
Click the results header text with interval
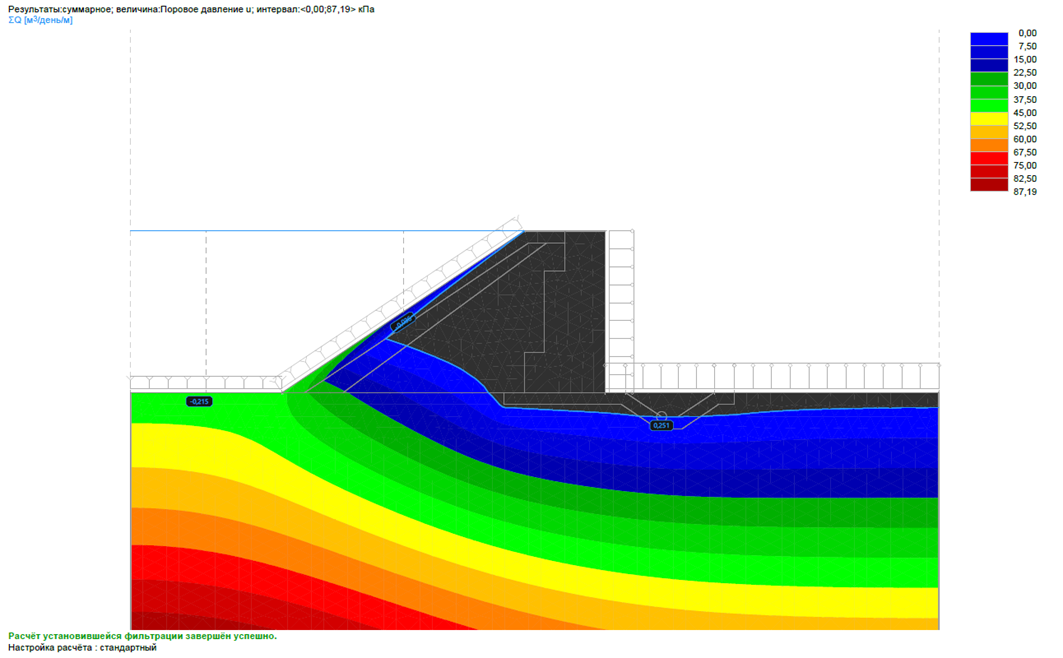[190, 9]
